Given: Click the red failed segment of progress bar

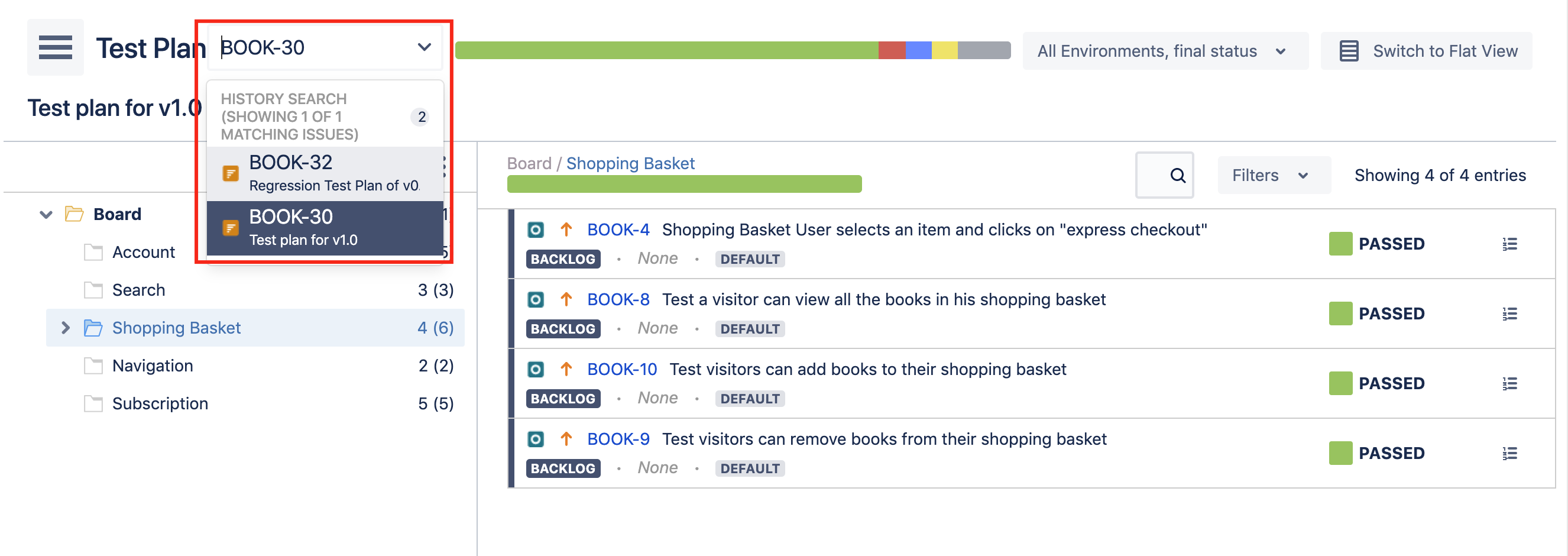Looking at the screenshot, I should pyautogui.click(x=892, y=50).
